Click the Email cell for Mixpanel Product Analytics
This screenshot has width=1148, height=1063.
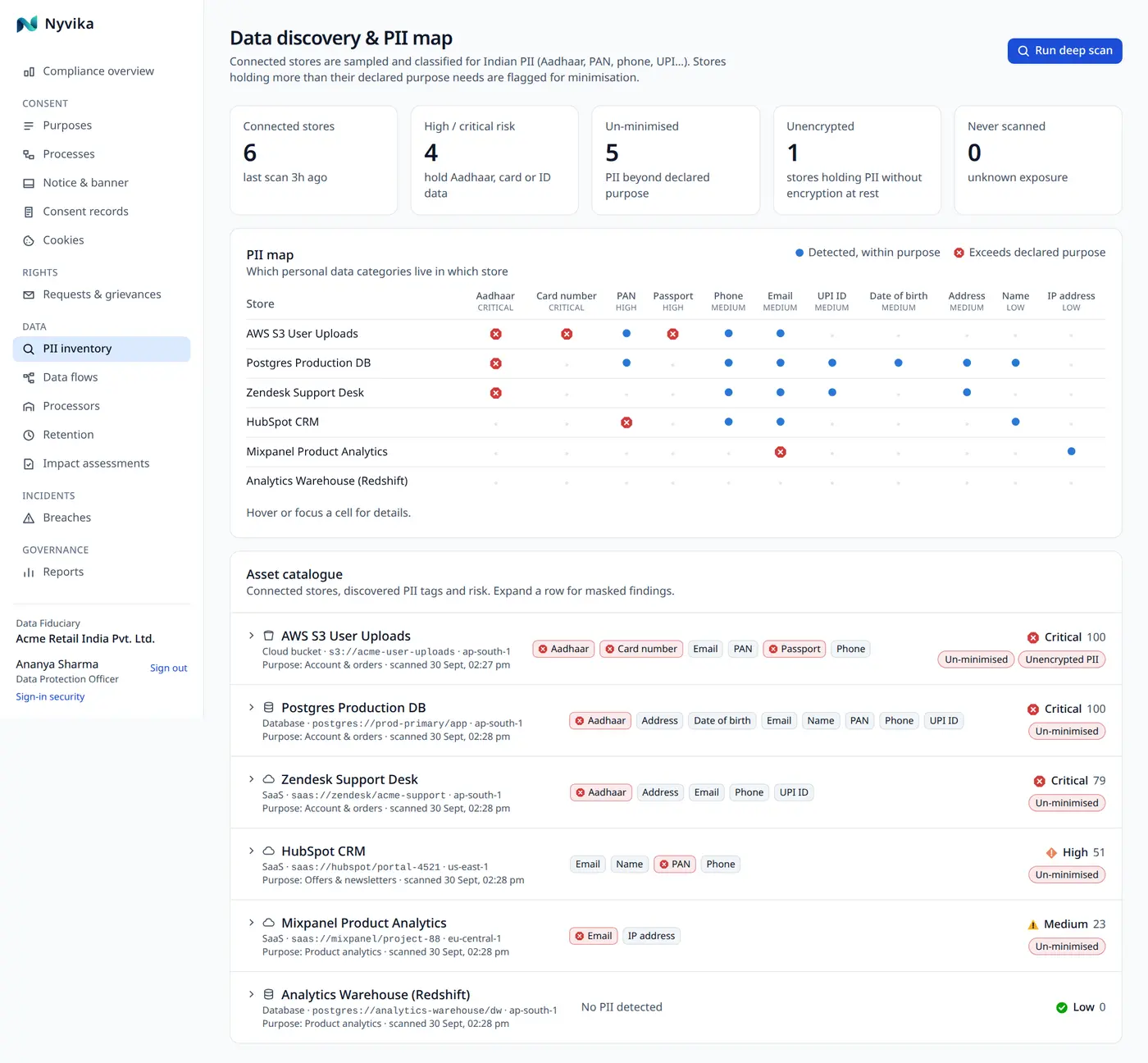tap(780, 452)
